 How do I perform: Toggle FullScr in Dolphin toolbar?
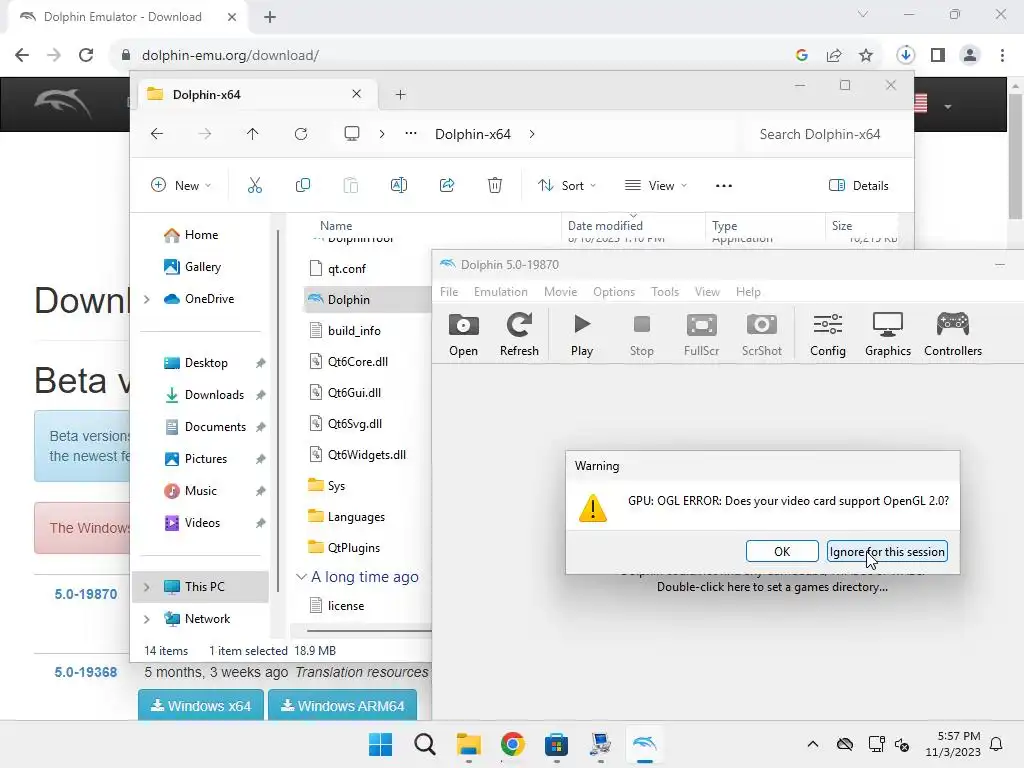pos(701,334)
